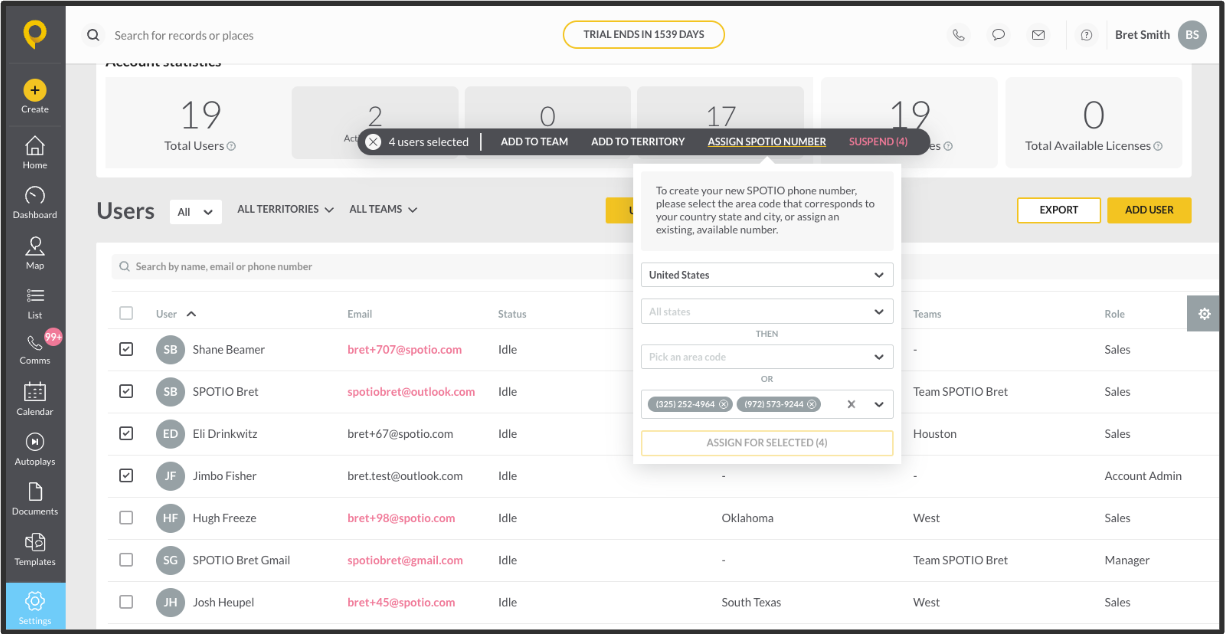This screenshot has width=1225, height=634.
Task: Open the bret+45@spotio.com email link
Action: point(401,602)
